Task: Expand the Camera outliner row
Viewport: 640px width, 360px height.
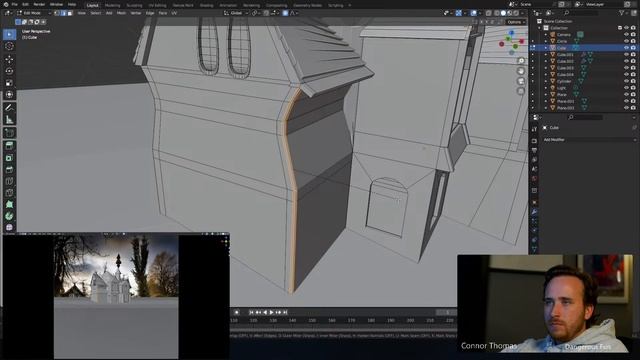Action: coord(546,35)
